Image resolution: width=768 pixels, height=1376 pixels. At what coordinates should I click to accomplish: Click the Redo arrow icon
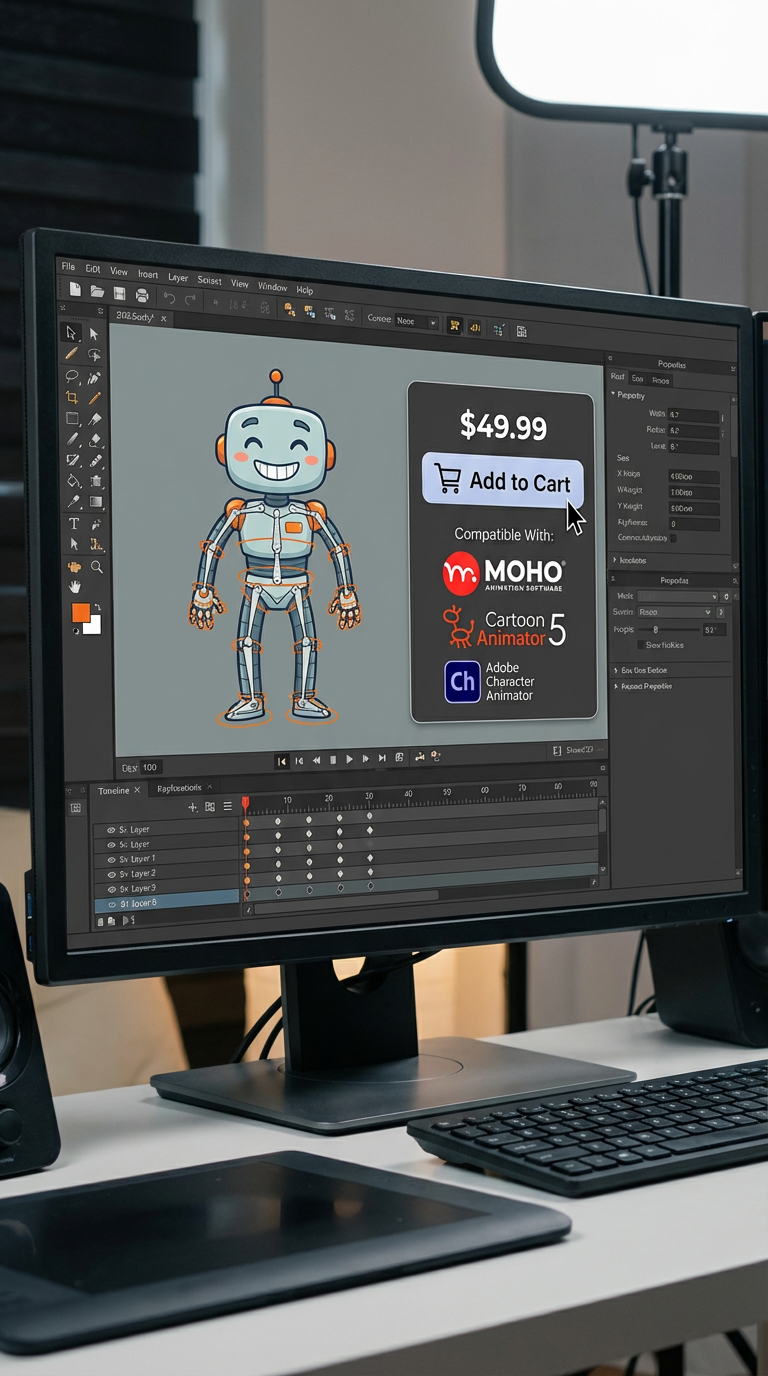point(190,298)
